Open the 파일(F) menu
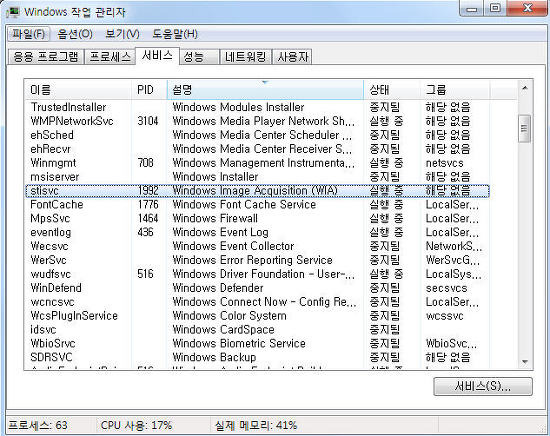This screenshot has width=550, height=436. [x=29, y=34]
